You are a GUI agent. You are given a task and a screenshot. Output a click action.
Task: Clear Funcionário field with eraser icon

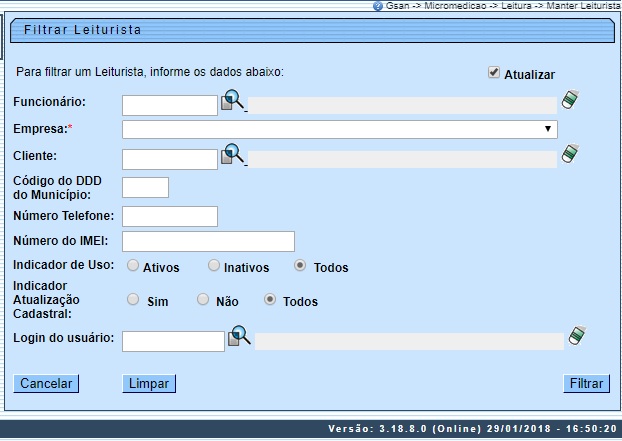click(x=570, y=100)
